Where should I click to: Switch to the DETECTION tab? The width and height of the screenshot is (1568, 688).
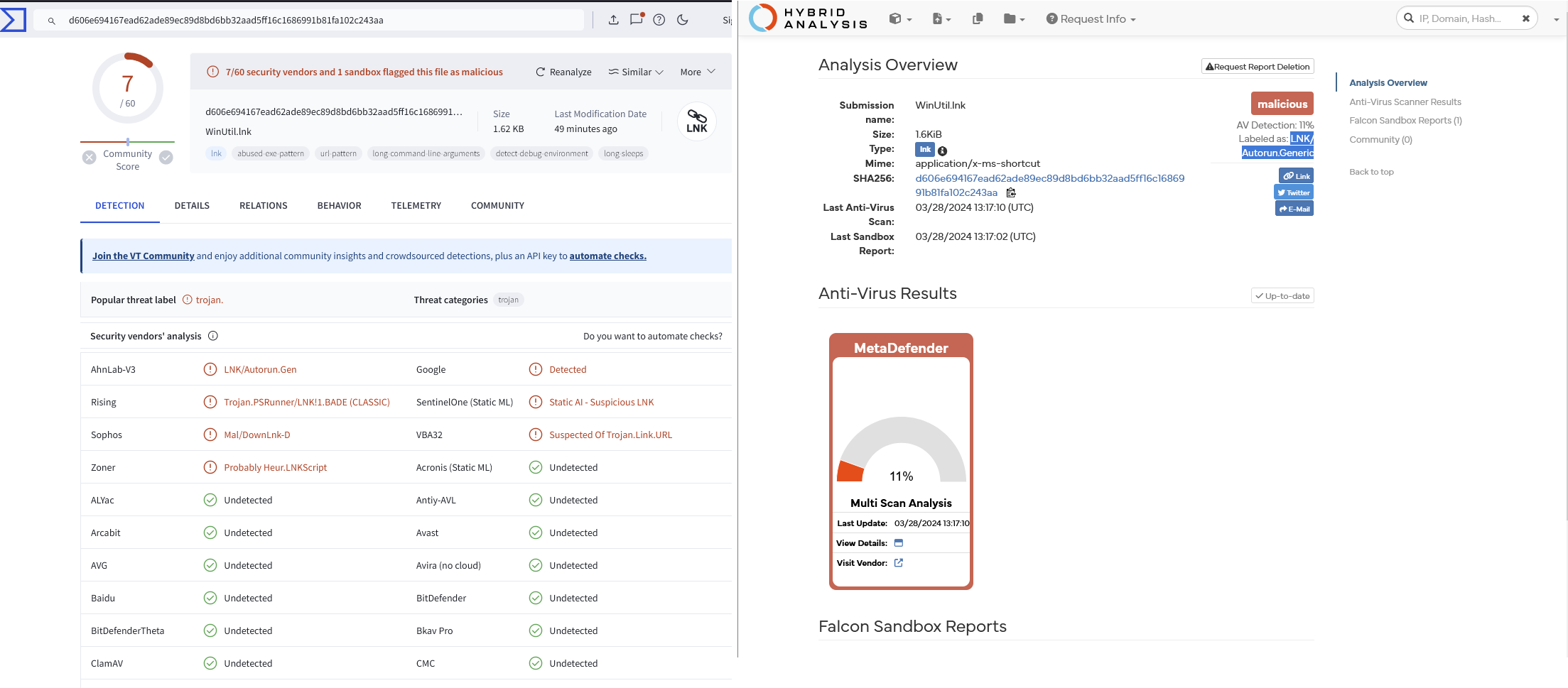[120, 206]
